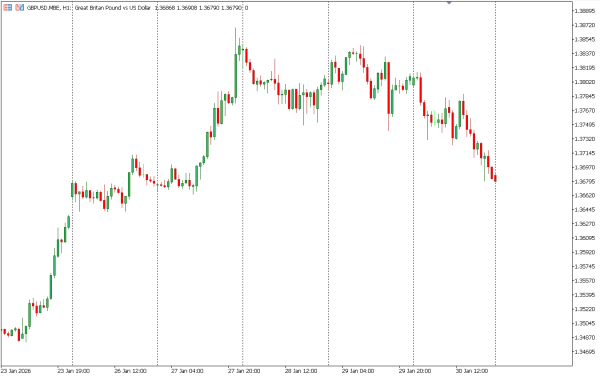Click the '29 Jan 20:00' time axis label

pos(415,371)
